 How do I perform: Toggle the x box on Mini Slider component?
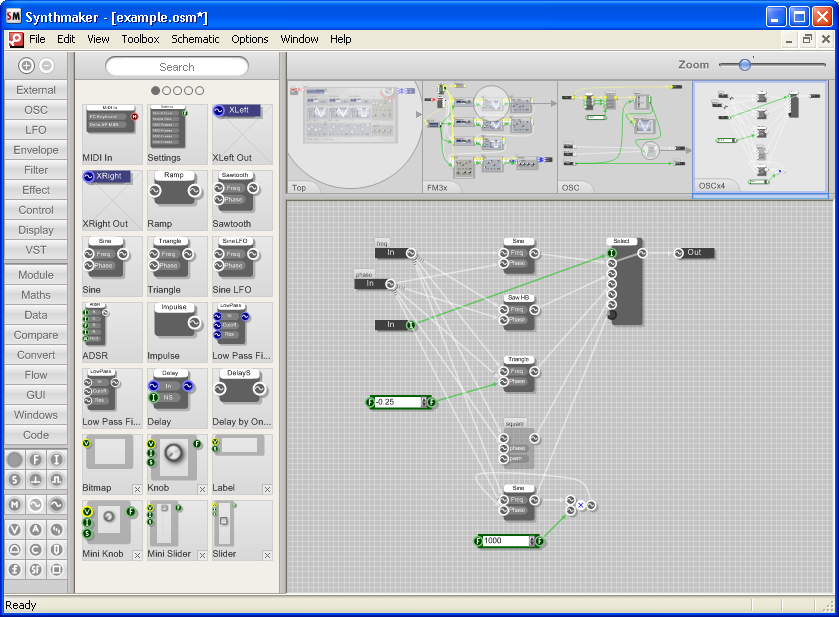tap(202, 555)
